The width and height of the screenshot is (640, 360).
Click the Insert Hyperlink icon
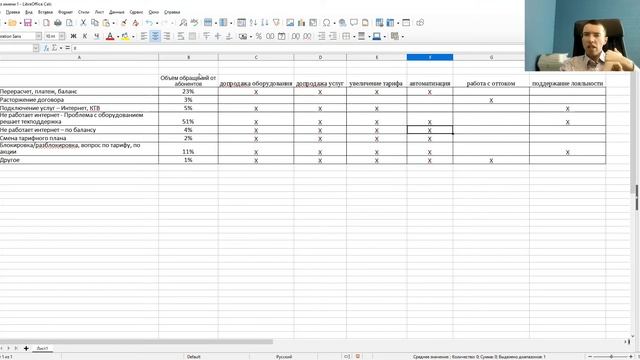point(342,23)
